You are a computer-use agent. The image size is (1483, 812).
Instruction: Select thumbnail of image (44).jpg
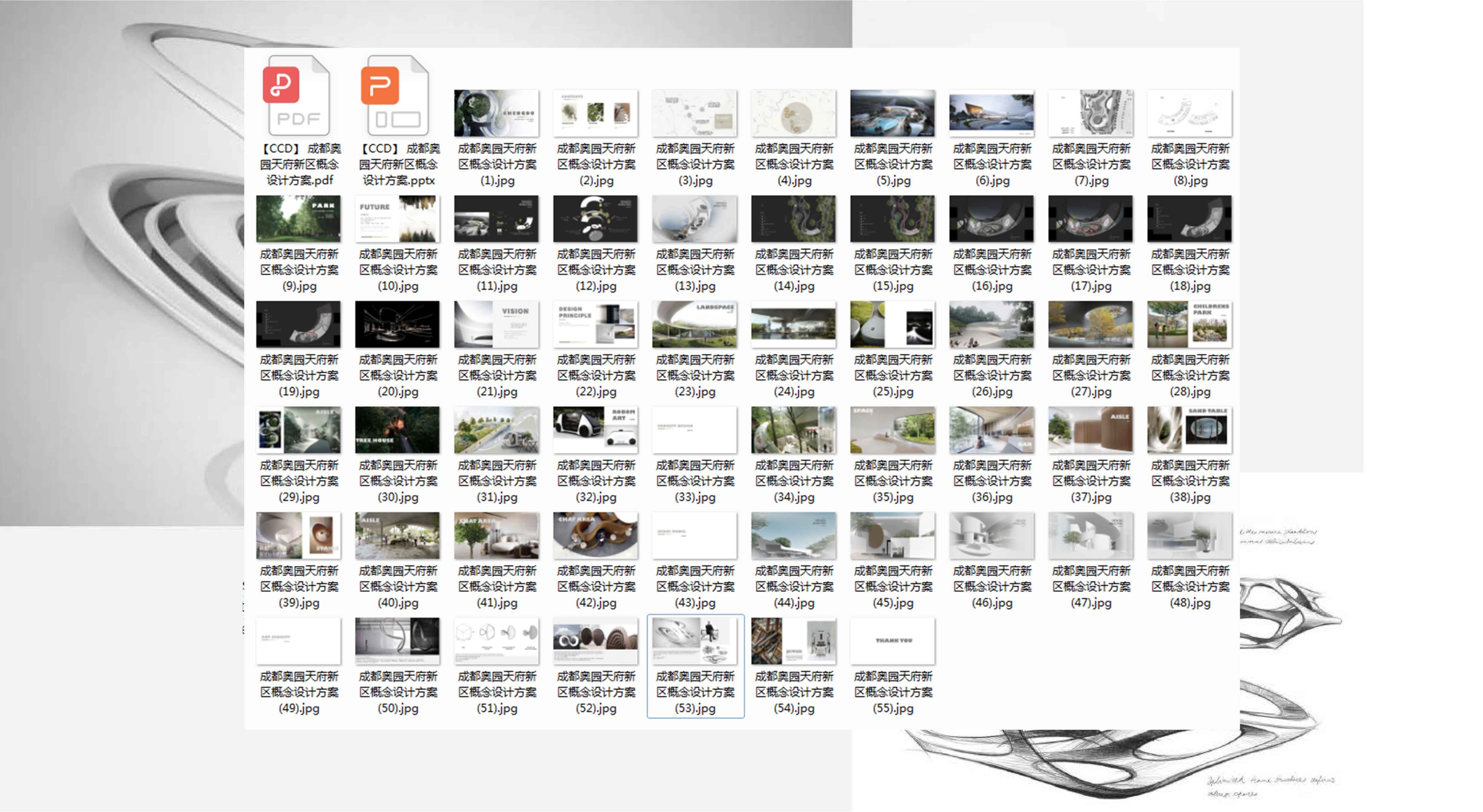(793, 536)
